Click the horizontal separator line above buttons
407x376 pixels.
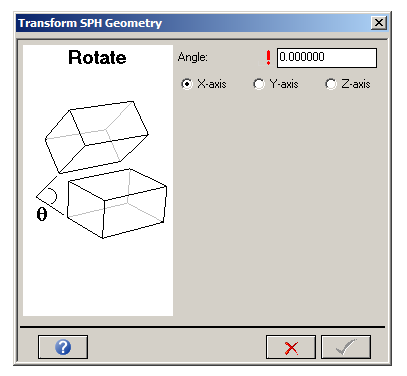pyautogui.click(x=202, y=327)
